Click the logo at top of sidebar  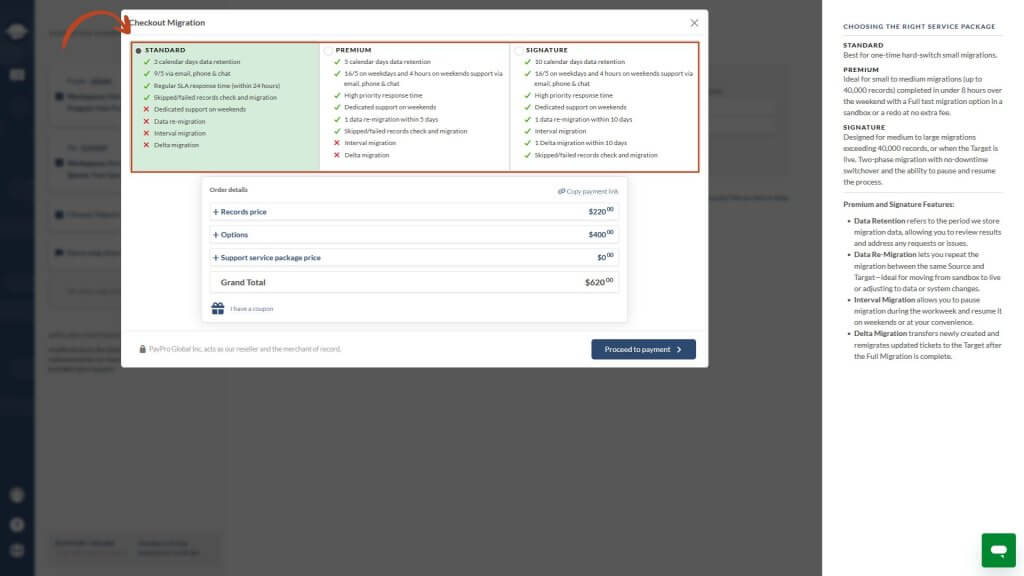[x=16, y=29]
